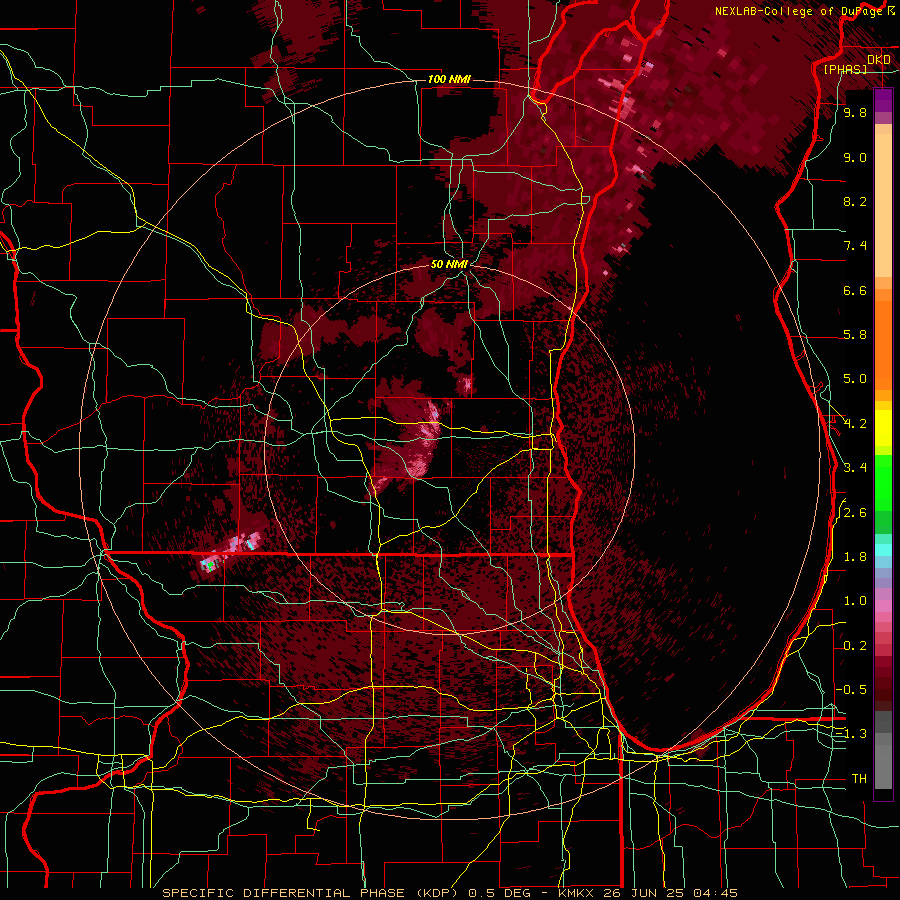Click the bright green band of the color bar
Screen dimensions: 900x900
883,482
